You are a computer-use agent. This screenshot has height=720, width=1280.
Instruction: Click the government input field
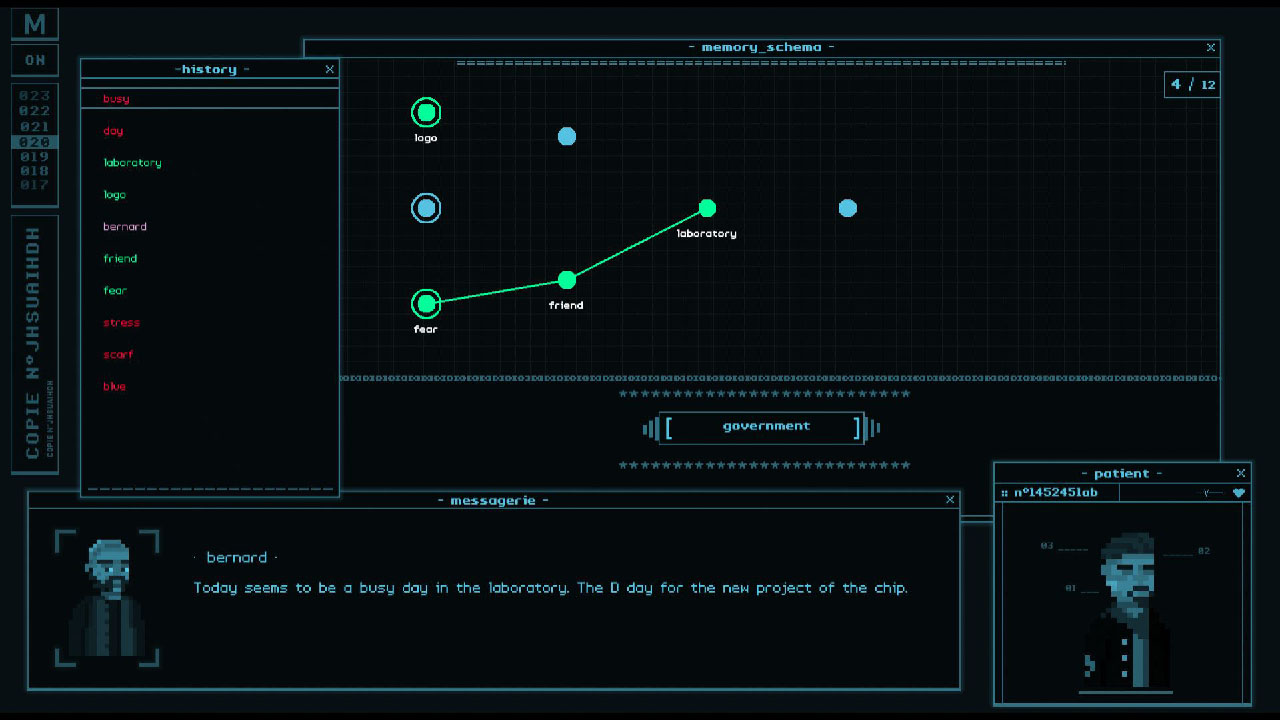tap(762, 427)
